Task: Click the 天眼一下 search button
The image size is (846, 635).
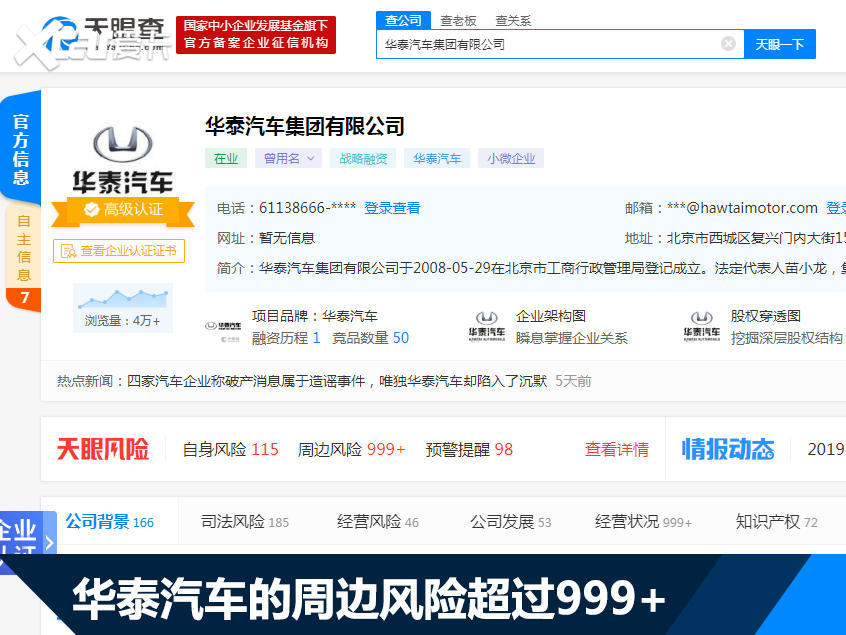Action: pos(780,43)
